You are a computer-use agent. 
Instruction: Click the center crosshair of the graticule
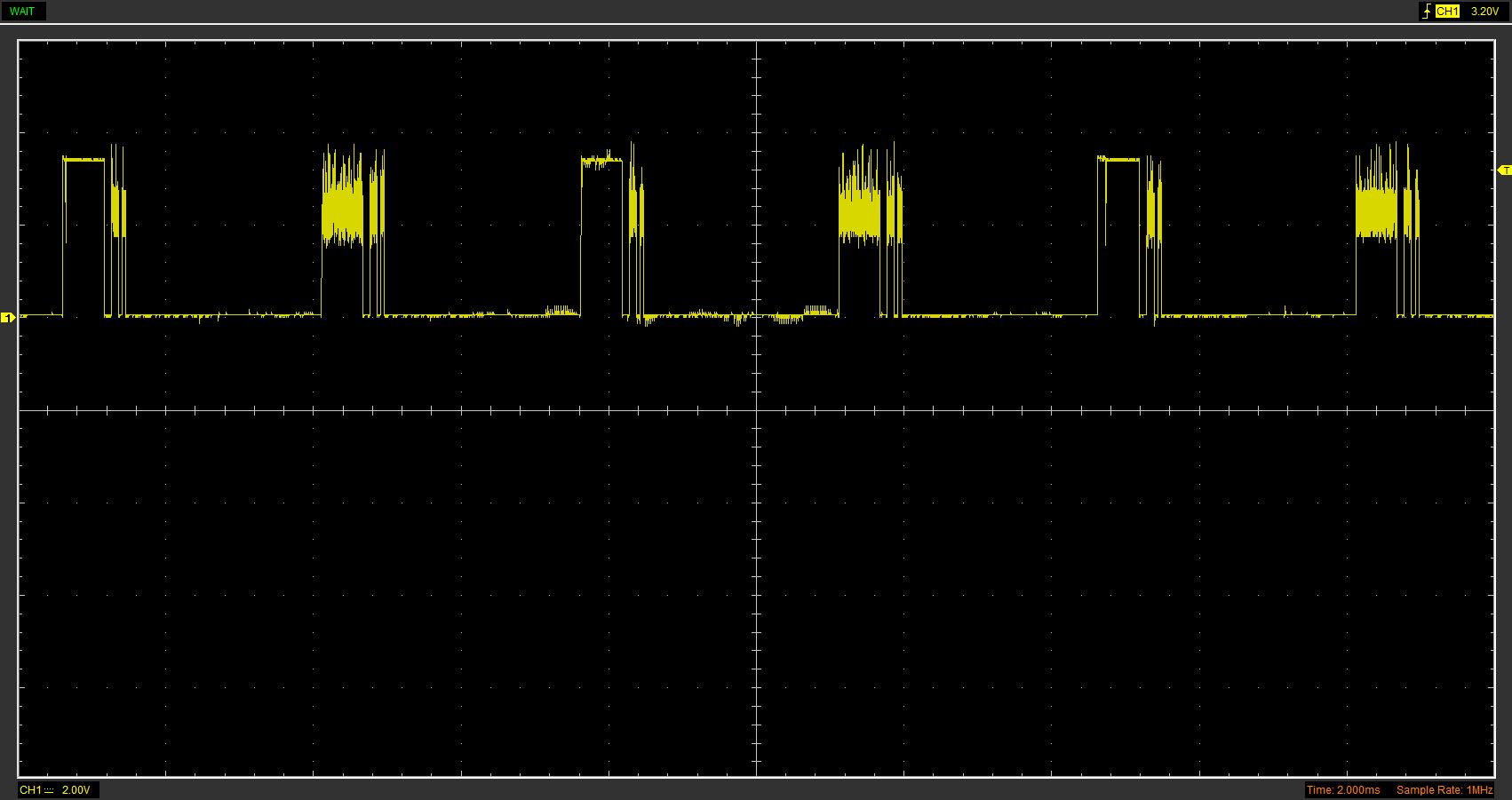point(756,410)
